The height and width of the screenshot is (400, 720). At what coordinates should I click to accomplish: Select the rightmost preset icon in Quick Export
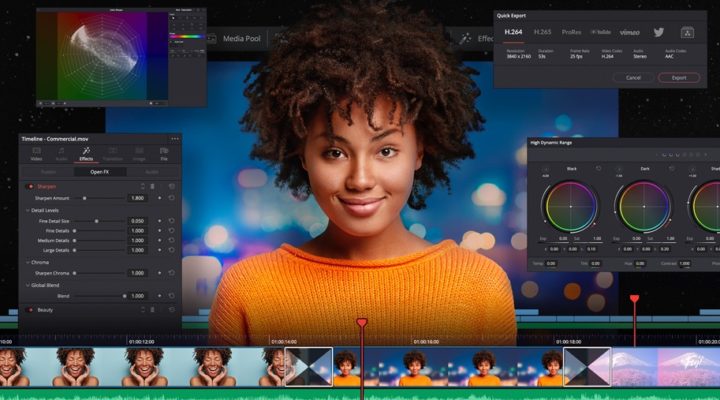tap(687, 33)
